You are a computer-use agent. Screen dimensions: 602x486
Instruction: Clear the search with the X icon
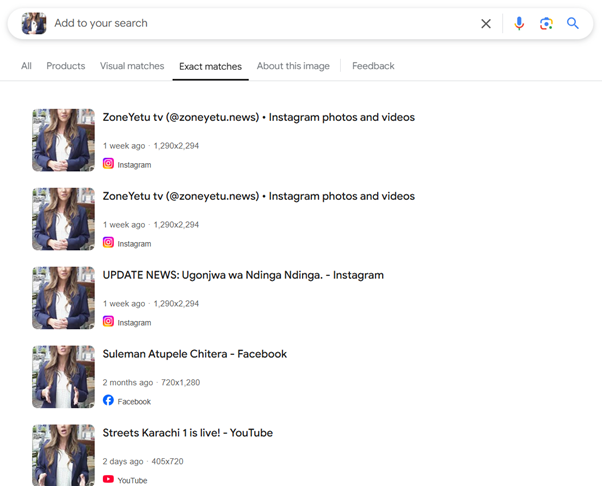[x=486, y=23]
